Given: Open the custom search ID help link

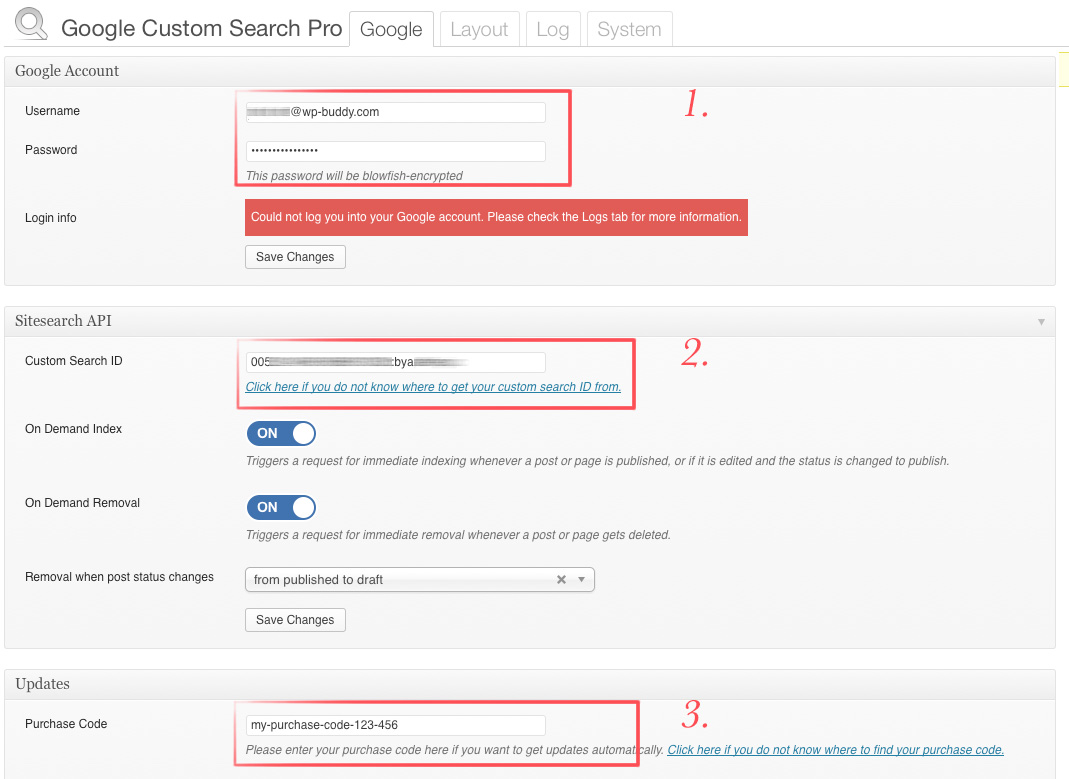Looking at the screenshot, I should tap(433, 387).
